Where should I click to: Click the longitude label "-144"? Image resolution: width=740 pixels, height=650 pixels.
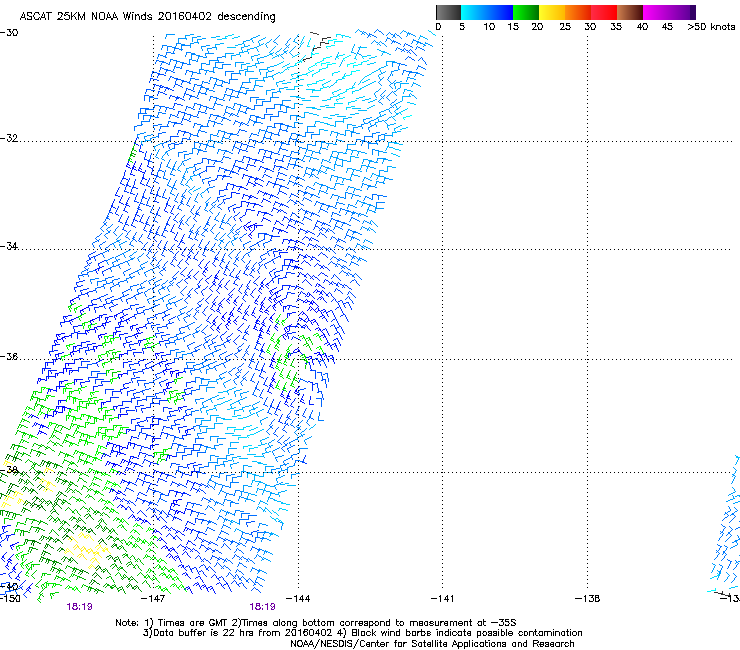(x=298, y=599)
